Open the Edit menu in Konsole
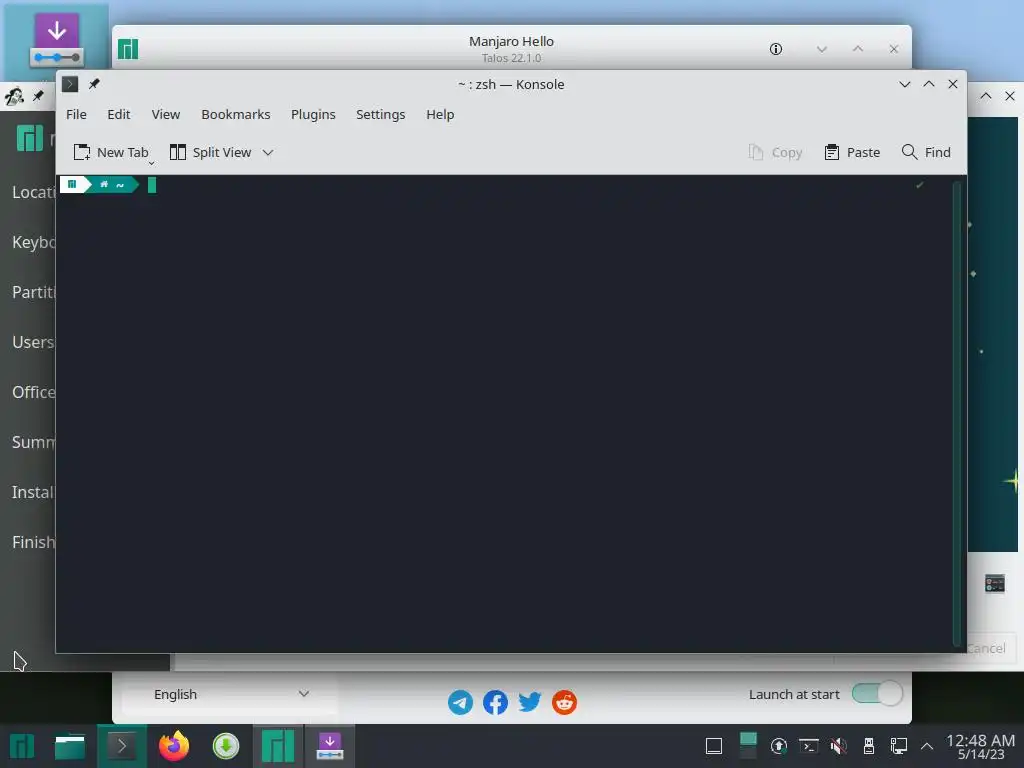The width and height of the screenshot is (1024, 768). tap(118, 114)
